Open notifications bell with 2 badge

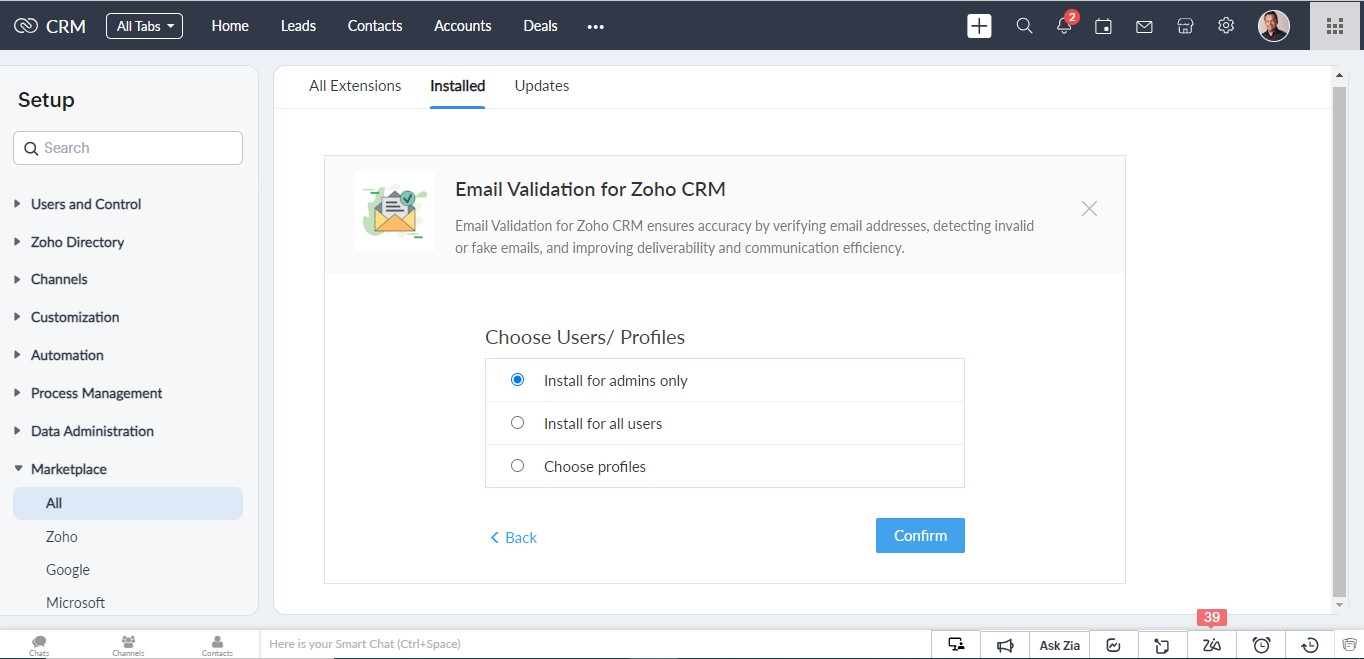coord(1065,25)
